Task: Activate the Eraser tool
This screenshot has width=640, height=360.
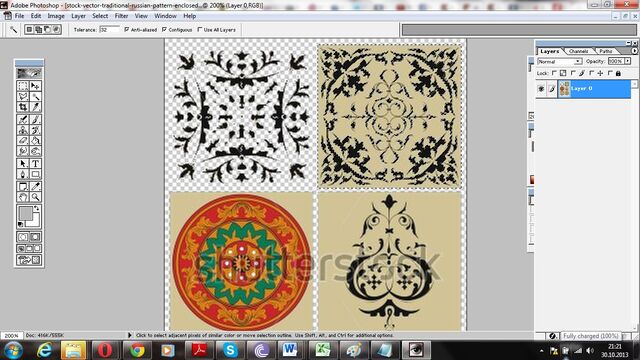Action: 23,141
